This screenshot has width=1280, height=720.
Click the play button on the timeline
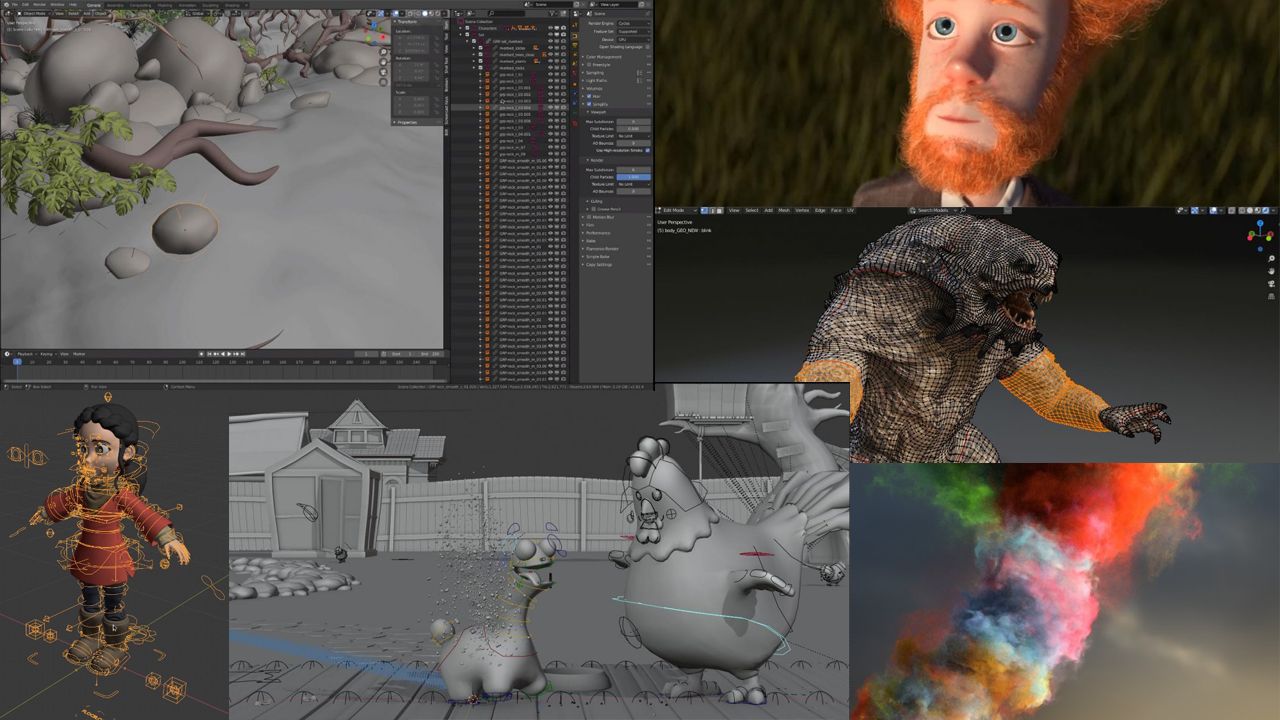coord(229,354)
